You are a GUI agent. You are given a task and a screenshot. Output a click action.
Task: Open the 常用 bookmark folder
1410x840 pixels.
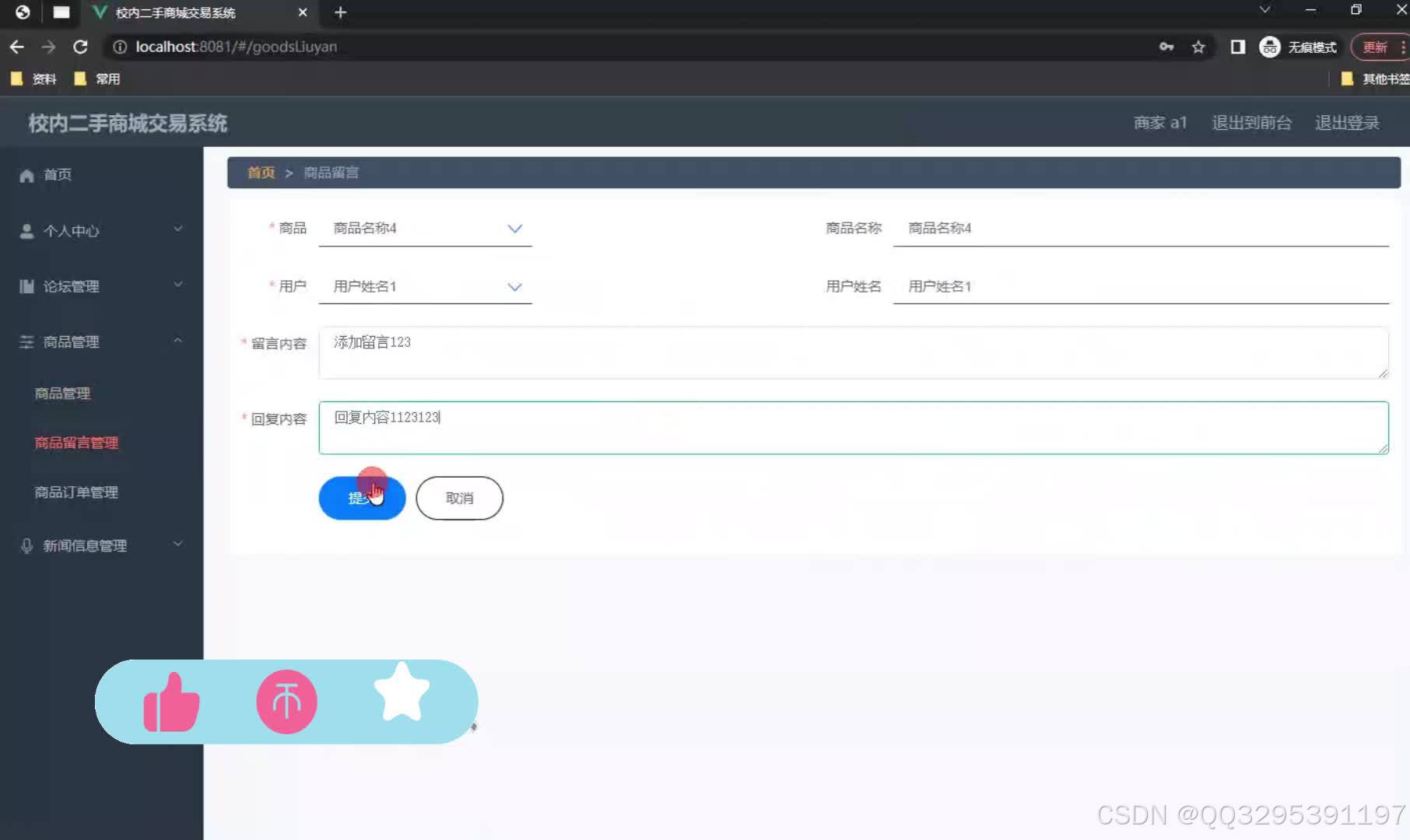[96, 79]
